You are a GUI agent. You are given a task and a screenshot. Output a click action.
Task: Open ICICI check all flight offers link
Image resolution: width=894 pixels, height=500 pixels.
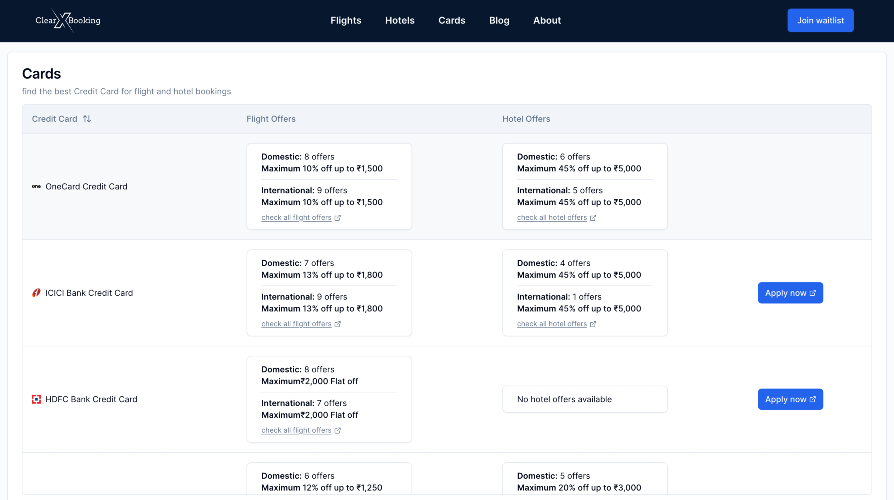[x=296, y=324]
